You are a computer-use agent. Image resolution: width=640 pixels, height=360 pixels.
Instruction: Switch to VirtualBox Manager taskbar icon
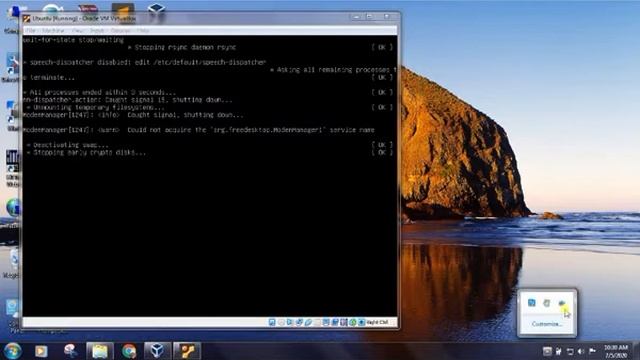(x=157, y=351)
